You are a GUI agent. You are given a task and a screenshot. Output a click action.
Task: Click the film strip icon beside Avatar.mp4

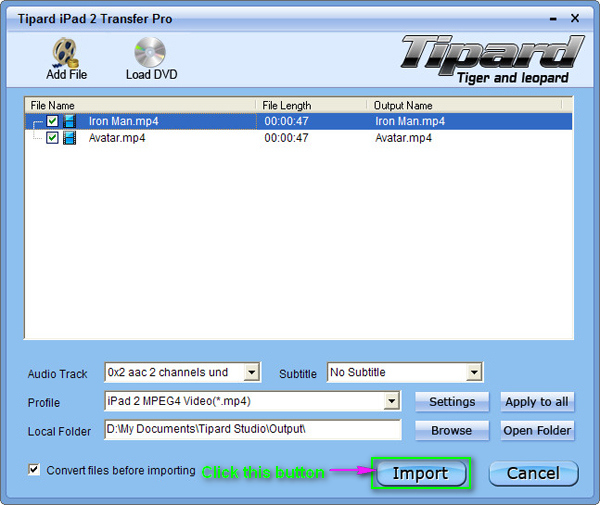[x=69, y=138]
